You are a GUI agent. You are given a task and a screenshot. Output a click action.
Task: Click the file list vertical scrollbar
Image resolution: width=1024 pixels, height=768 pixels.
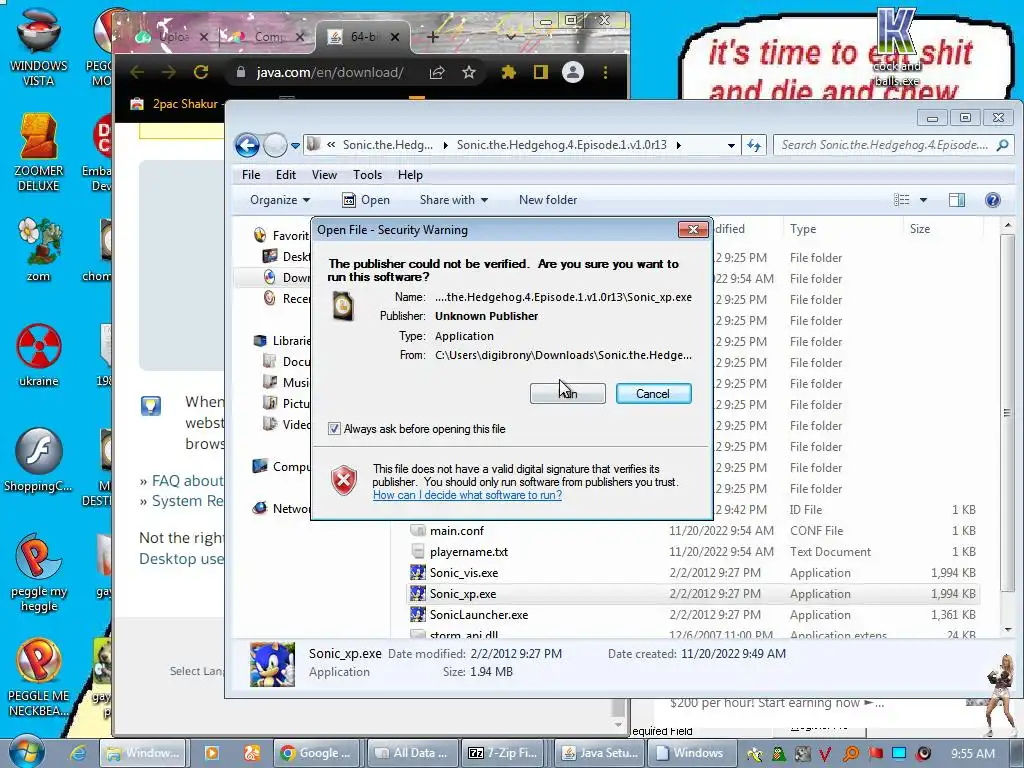(x=1008, y=413)
